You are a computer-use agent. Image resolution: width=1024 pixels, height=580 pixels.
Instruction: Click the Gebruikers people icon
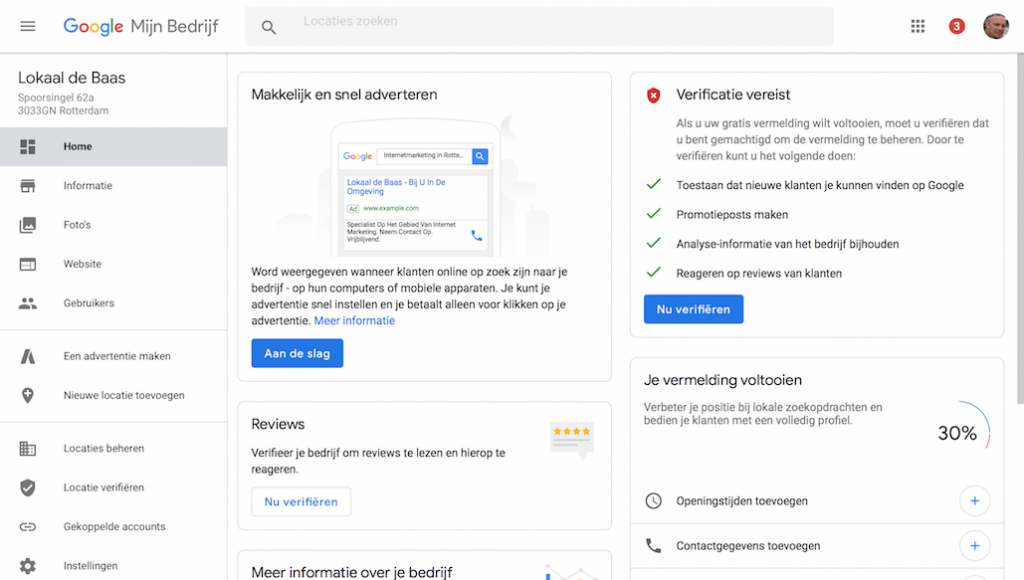click(27, 303)
